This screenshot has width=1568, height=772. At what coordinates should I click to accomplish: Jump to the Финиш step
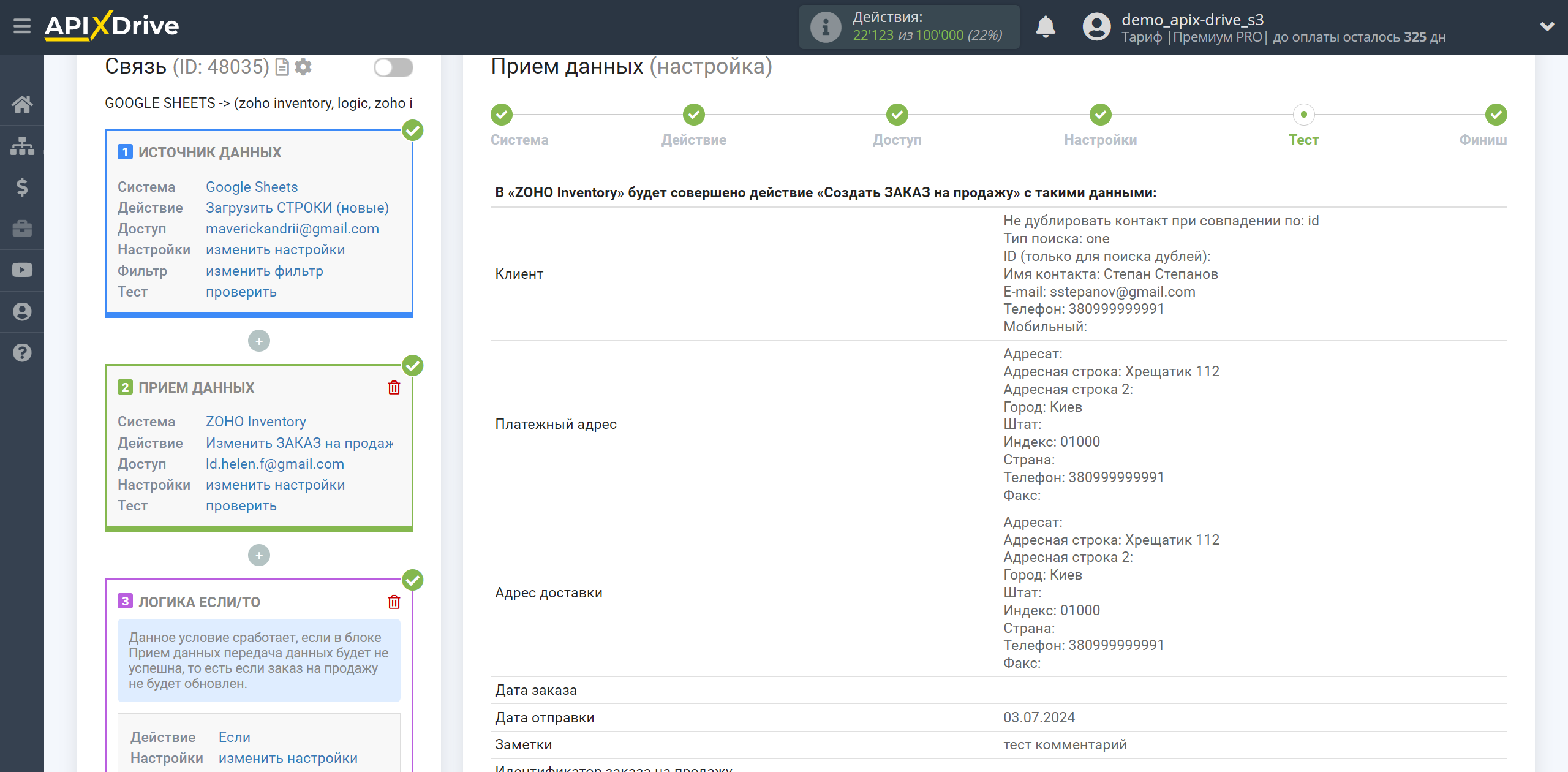pyautogui.click(x=1496, y=115)
